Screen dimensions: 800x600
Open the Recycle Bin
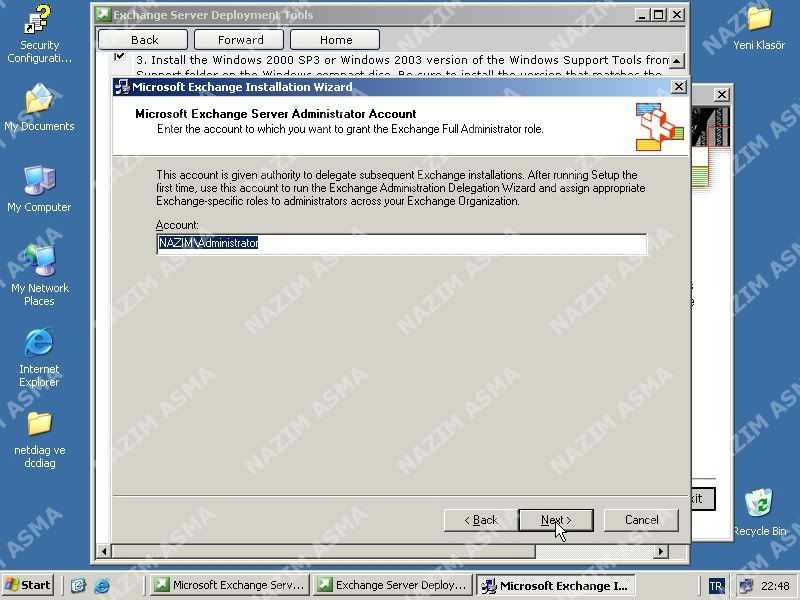(759, 512)
